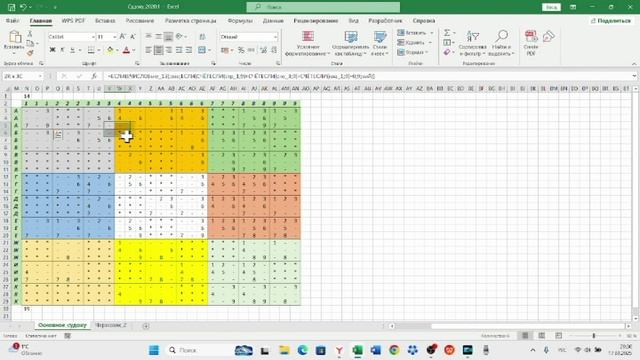Open the Вид ribbon tab

pyautogui.click(x=353, y=20)
